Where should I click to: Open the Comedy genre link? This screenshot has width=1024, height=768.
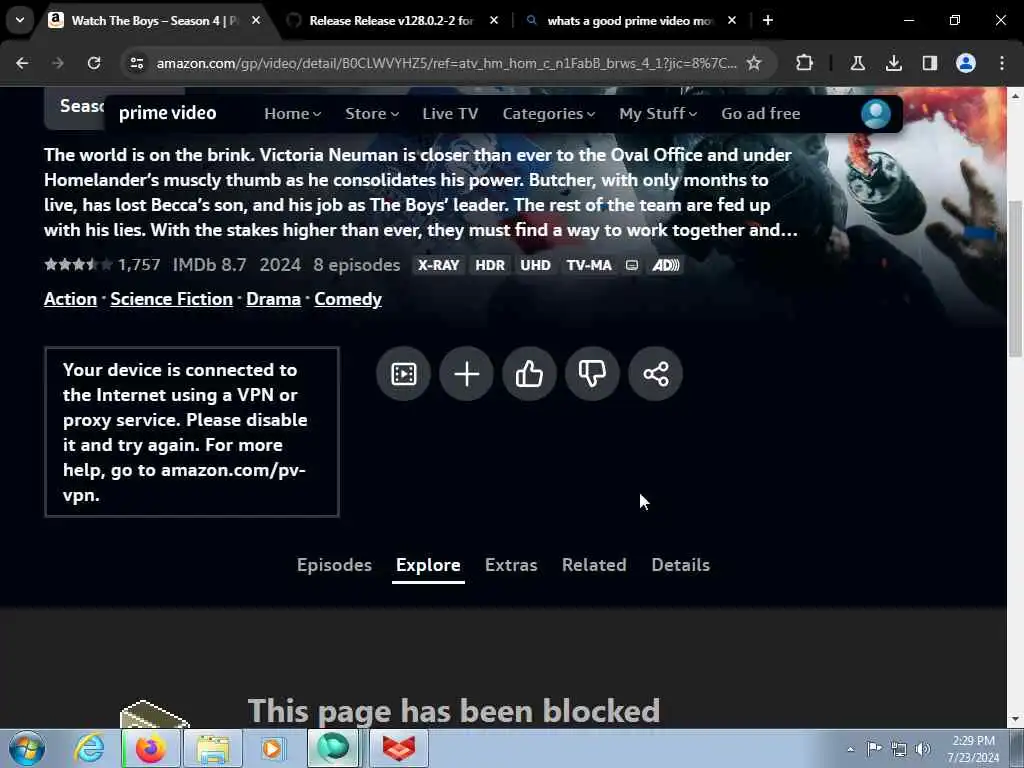click(x=348, y=298)
